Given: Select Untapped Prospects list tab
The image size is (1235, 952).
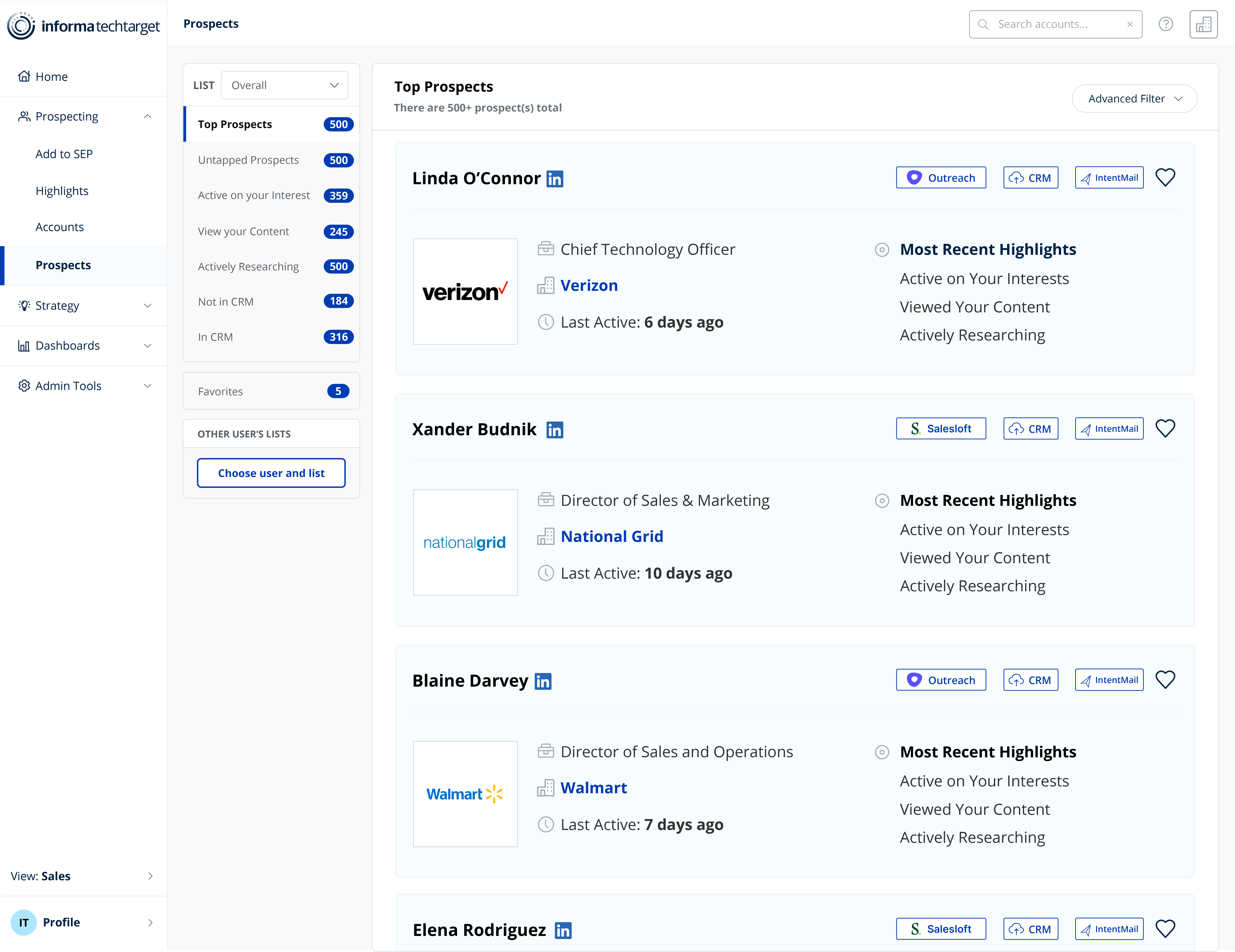Looking at the screenshot, I should tap(248, 160).
